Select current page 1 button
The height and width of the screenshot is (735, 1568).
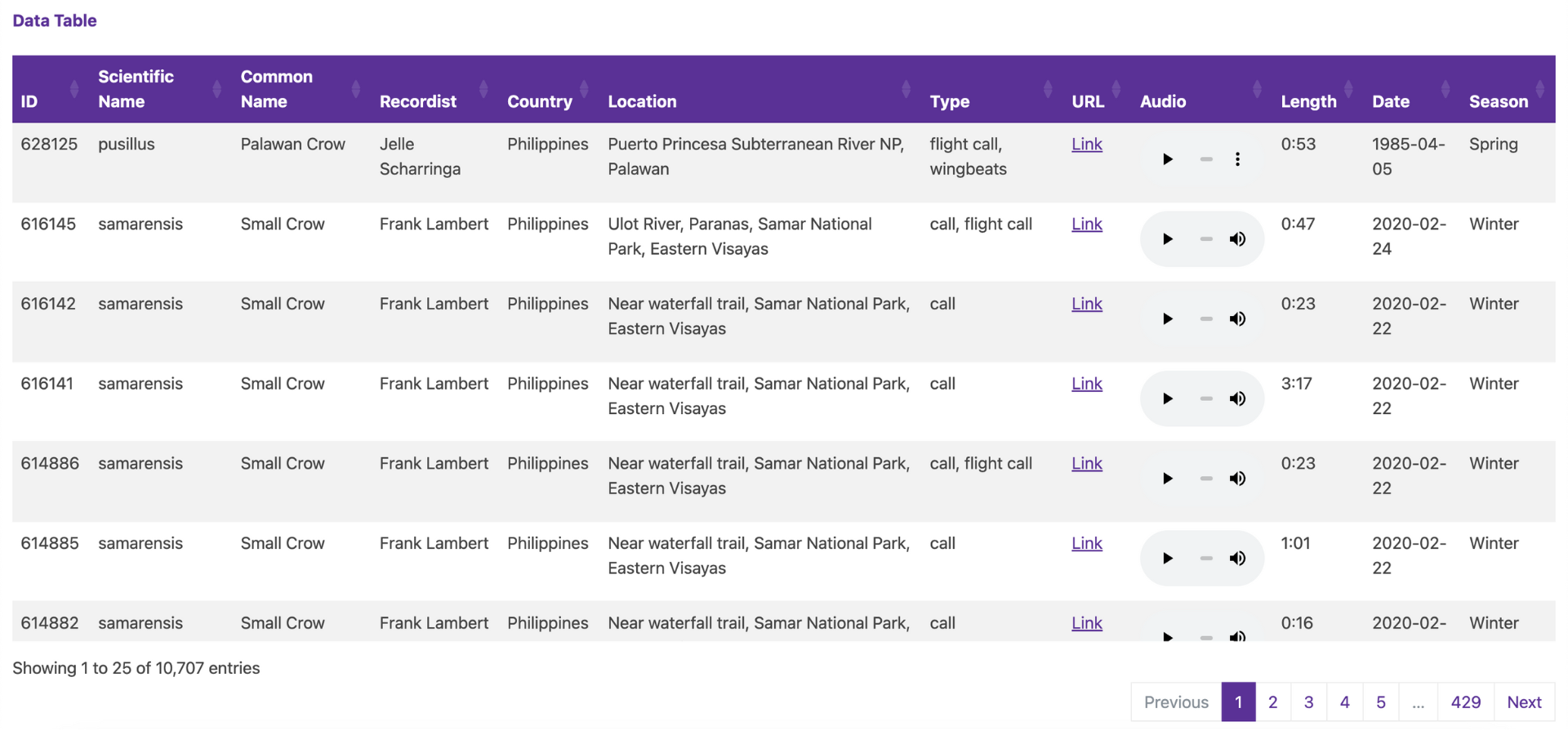[1239, 702]
